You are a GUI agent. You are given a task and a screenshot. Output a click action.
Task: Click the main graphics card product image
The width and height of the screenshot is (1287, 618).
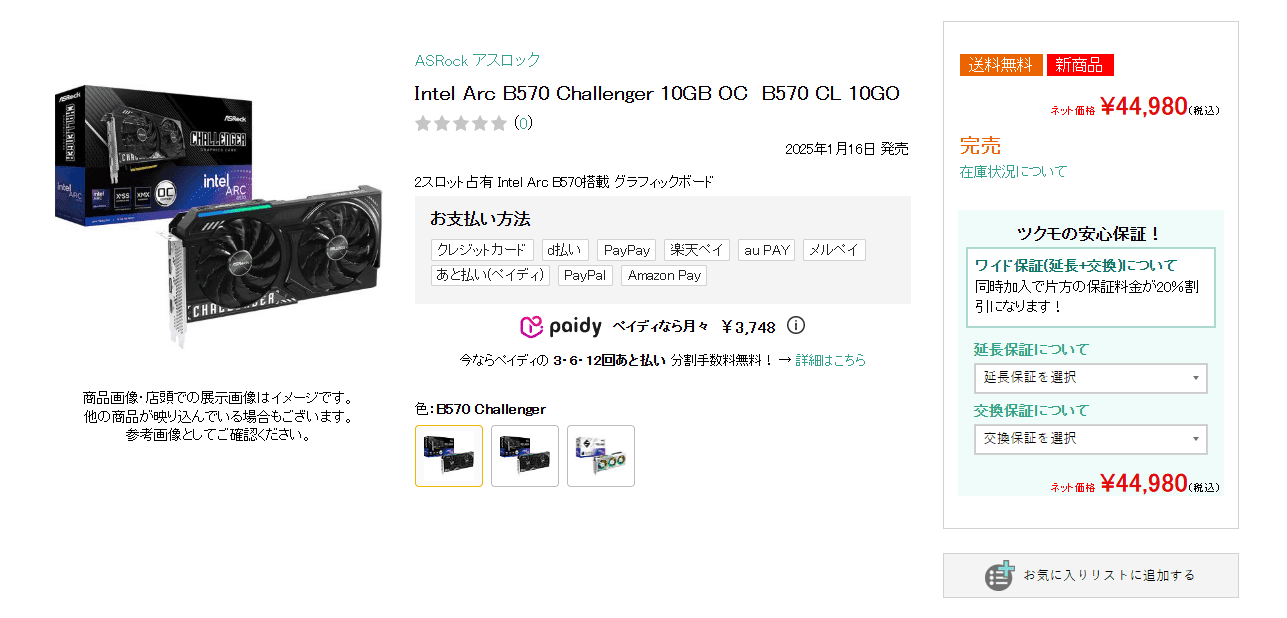[217, 215]
